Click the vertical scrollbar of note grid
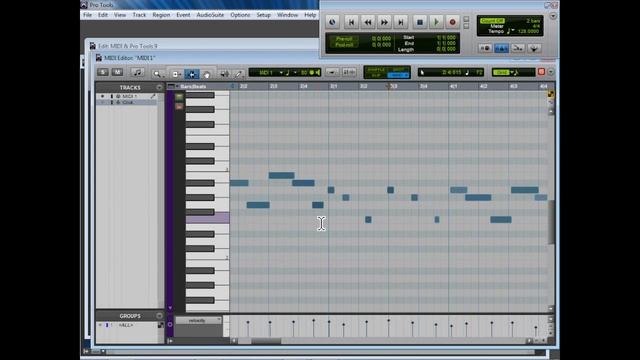This screenshot has height=360, width=640. click(x=551, y=222)
